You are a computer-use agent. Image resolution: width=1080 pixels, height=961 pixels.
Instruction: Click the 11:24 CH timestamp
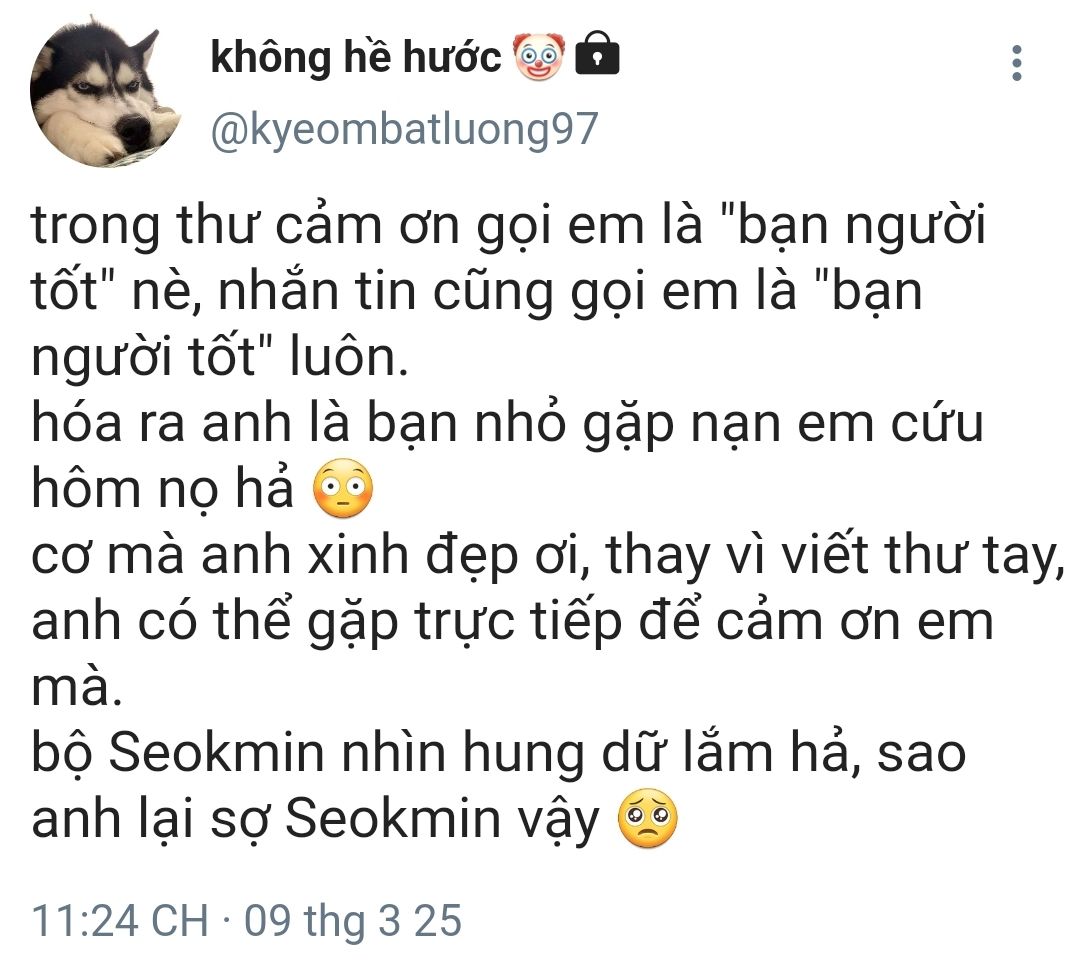[120, 920]
